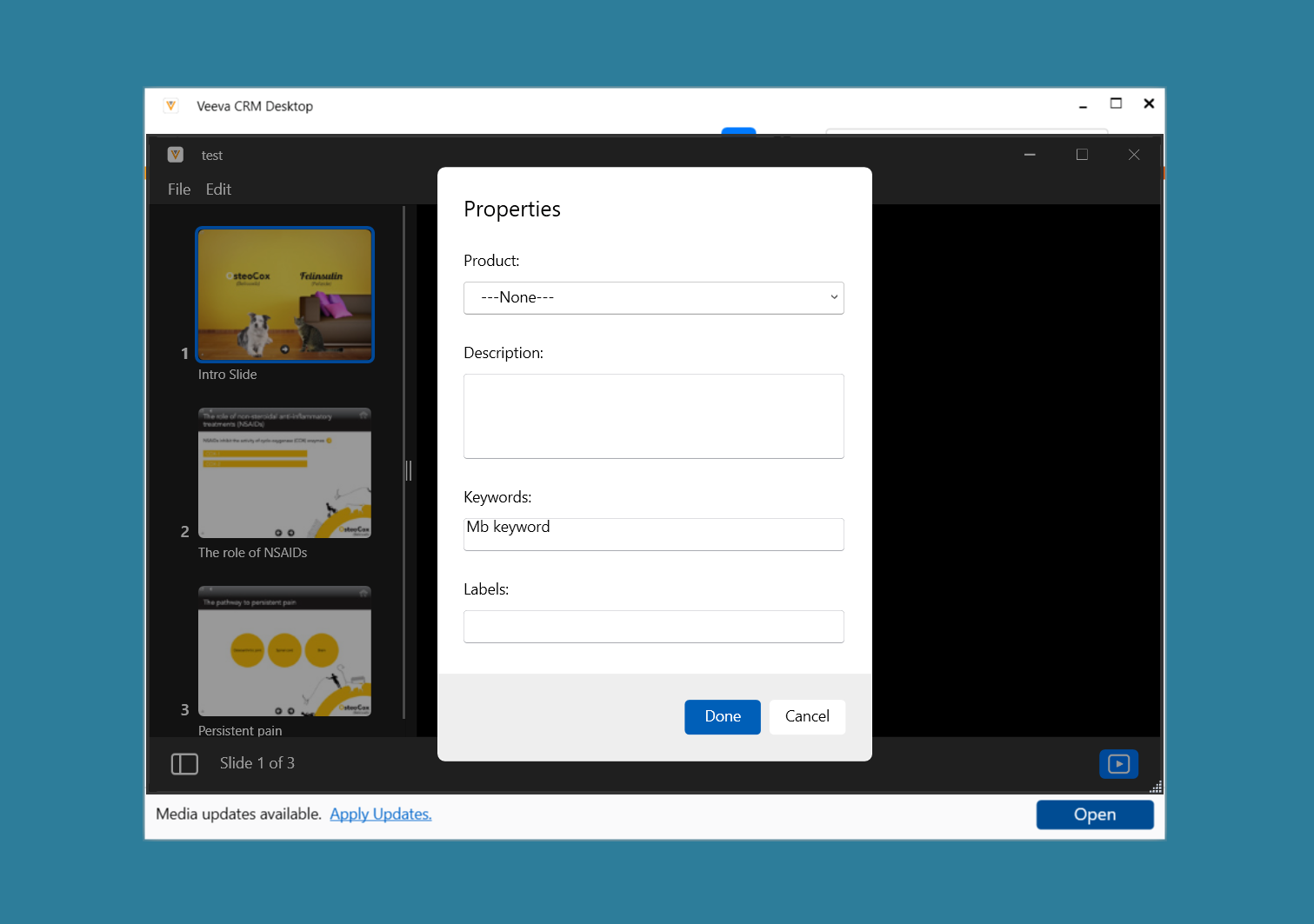
Task: Maximize the inner test window
Action: [x=1082, y=155]
